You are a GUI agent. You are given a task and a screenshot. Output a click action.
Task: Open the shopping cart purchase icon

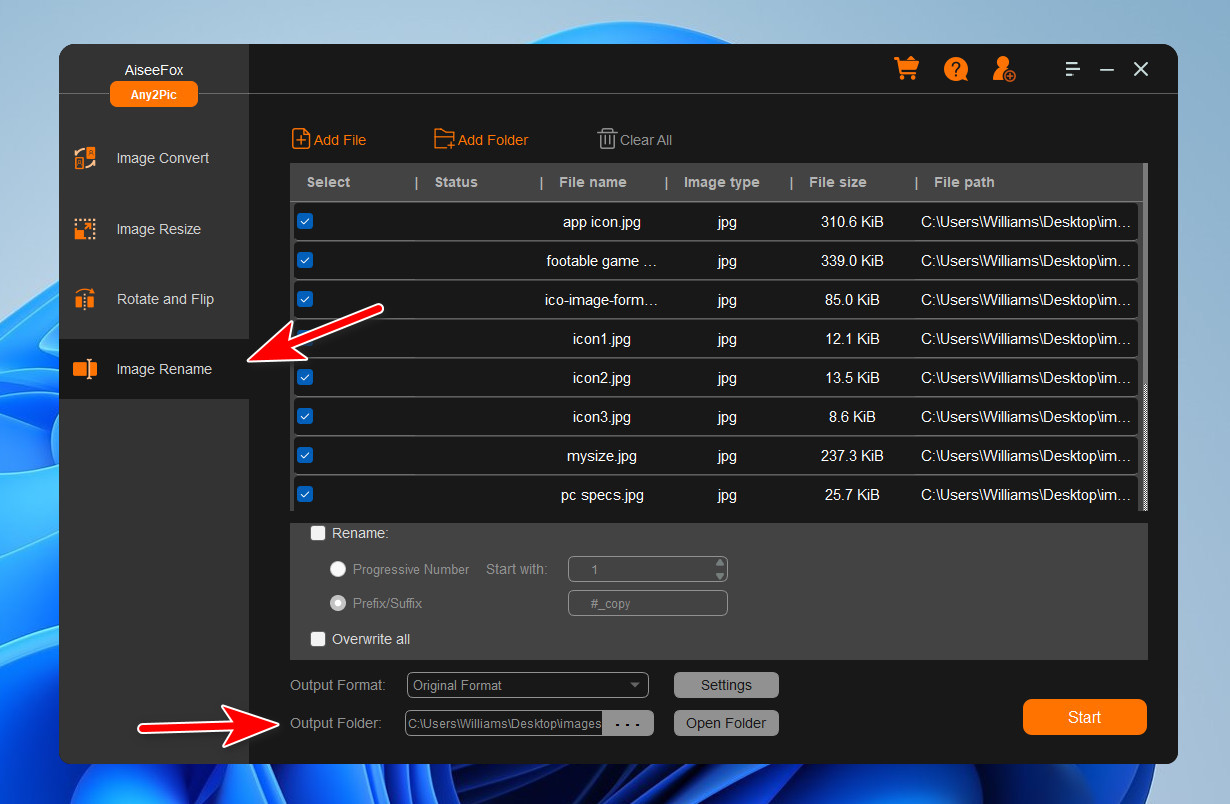coord(906,68)
